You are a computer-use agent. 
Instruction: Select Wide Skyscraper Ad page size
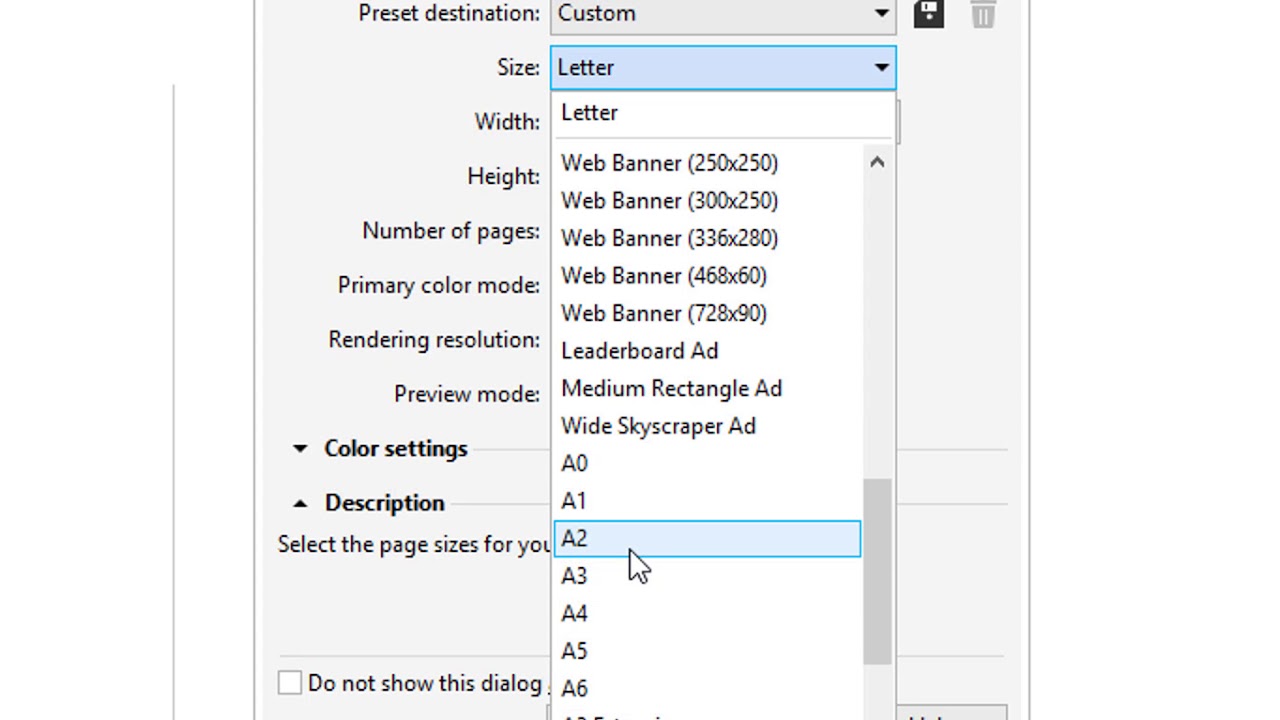click(x=706, y=426)
